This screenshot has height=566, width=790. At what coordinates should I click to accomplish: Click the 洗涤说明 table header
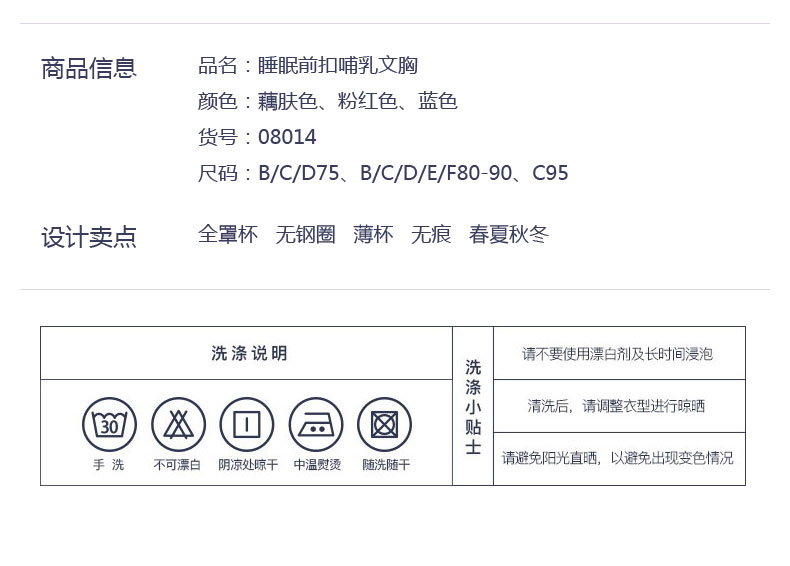[x=249, y=353]
